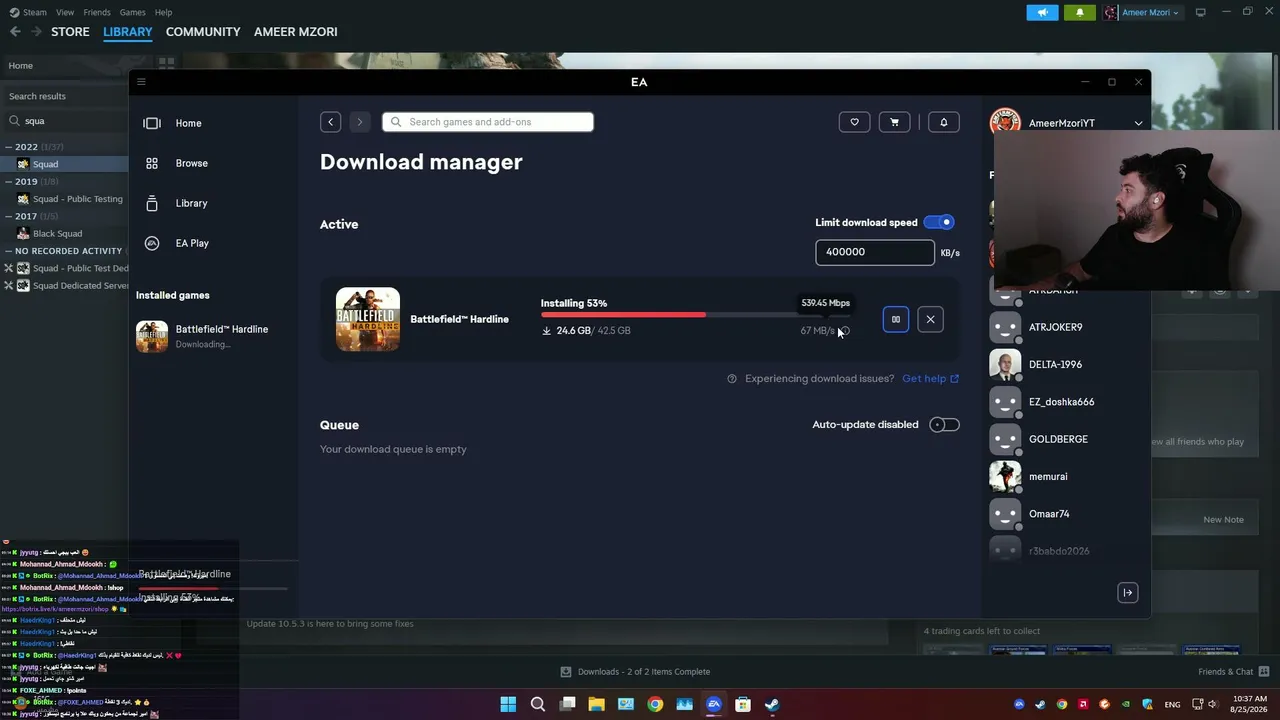Screen dimensions: 1280x720
Task: Collapse the EA friends panel
Action: tap(1127, 593)
